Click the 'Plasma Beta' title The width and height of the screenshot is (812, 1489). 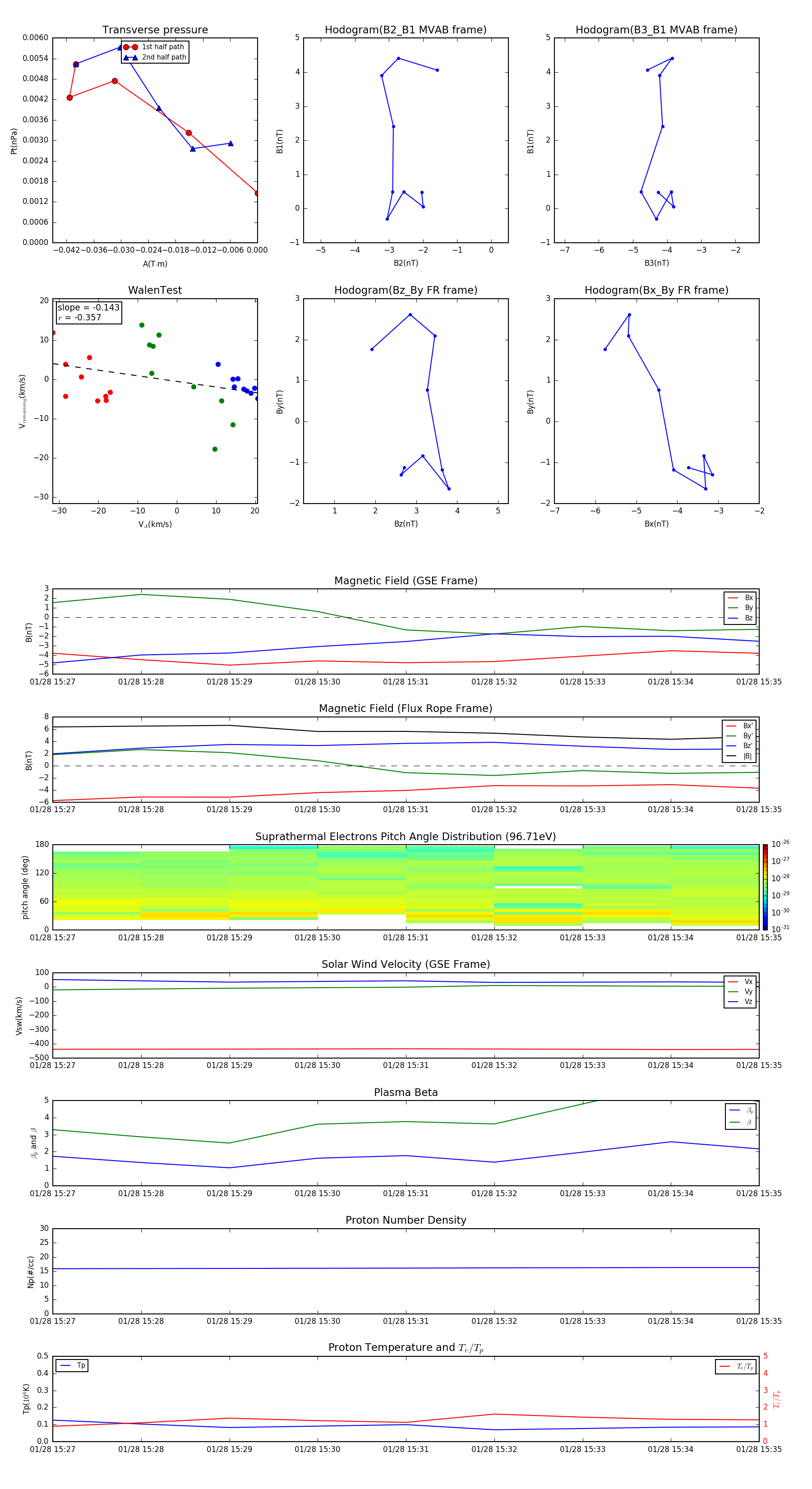406,1093
